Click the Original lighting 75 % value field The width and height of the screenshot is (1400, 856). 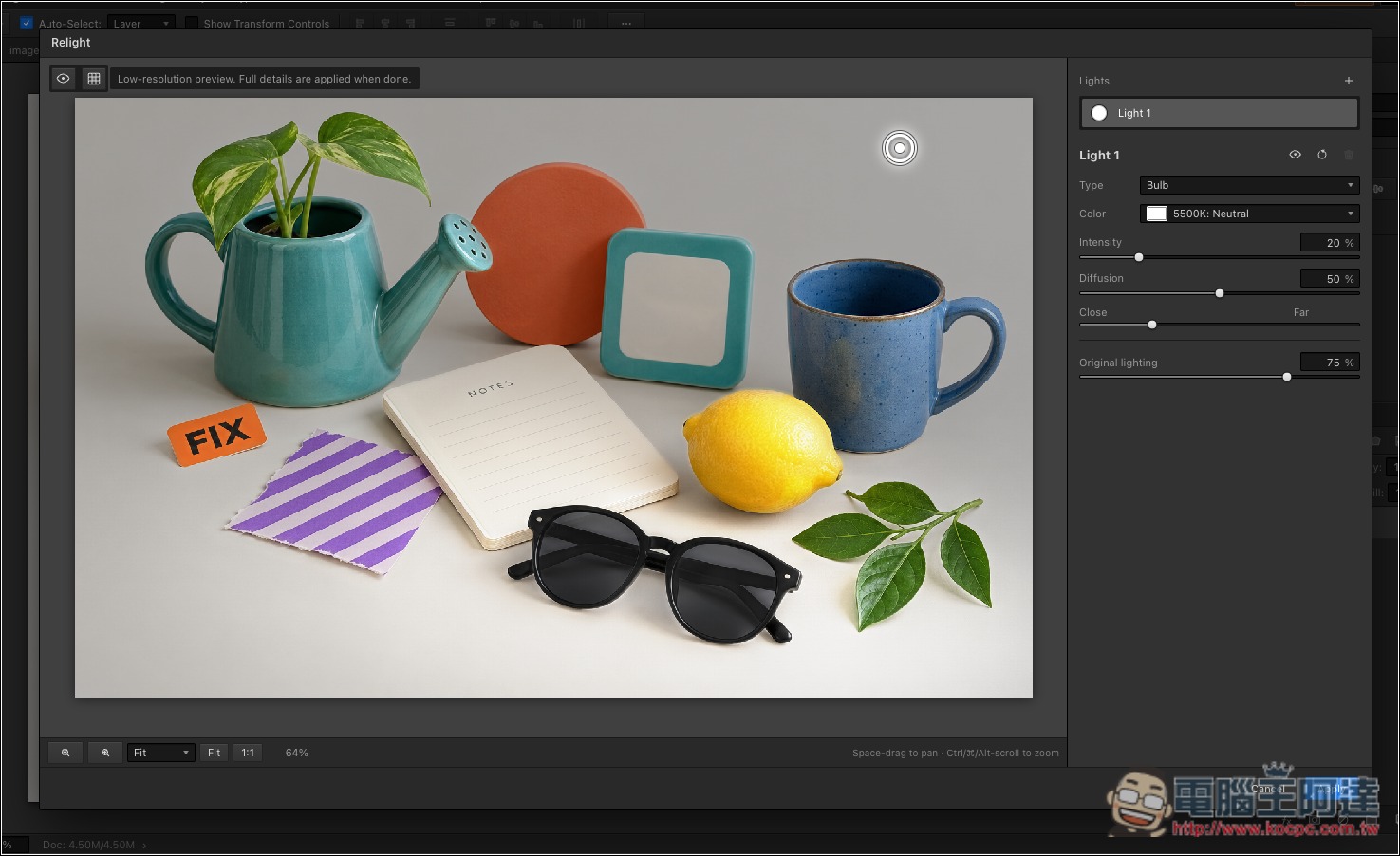(x=1330, y=363)
